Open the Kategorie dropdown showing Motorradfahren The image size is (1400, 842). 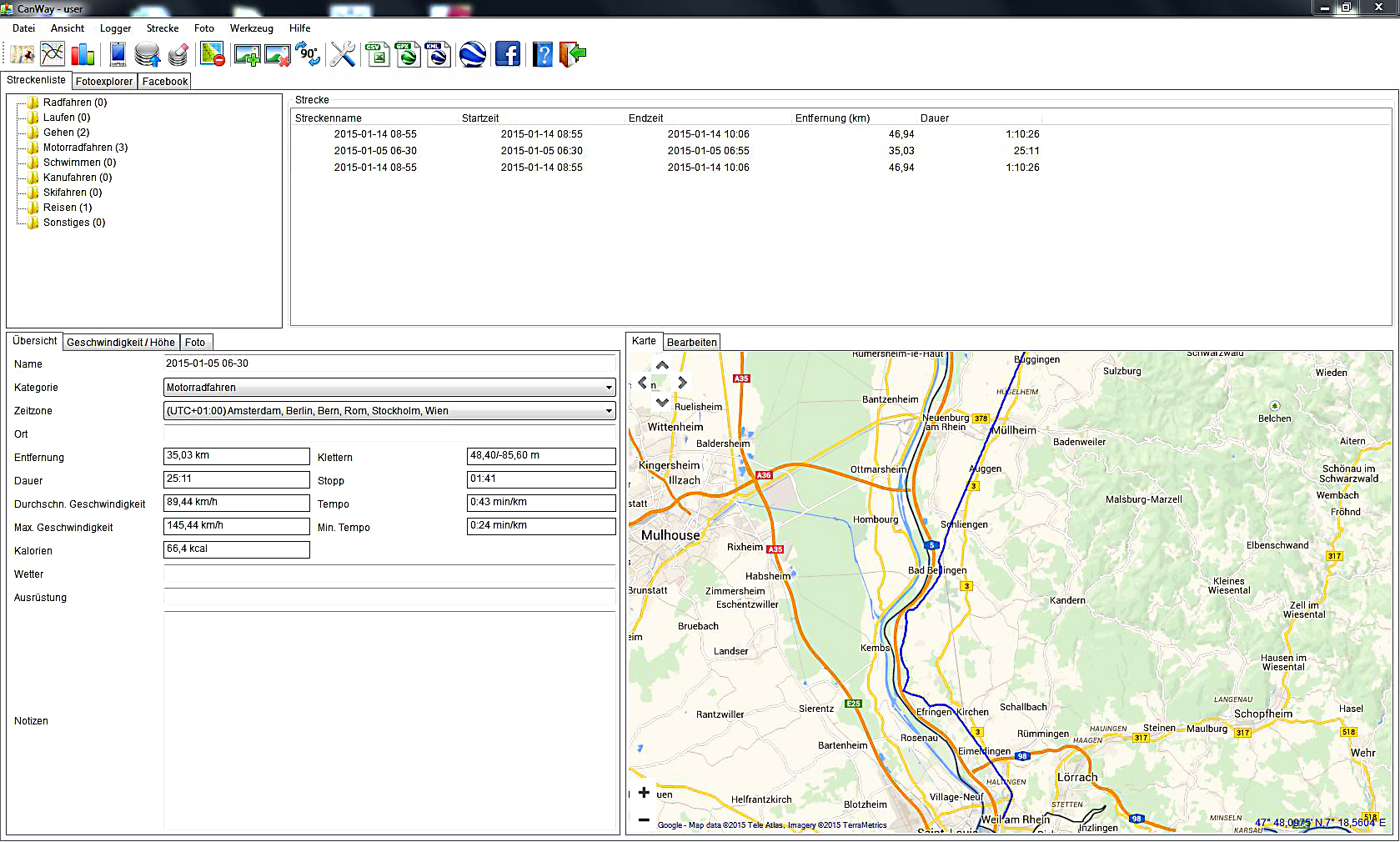click(389, 388)
